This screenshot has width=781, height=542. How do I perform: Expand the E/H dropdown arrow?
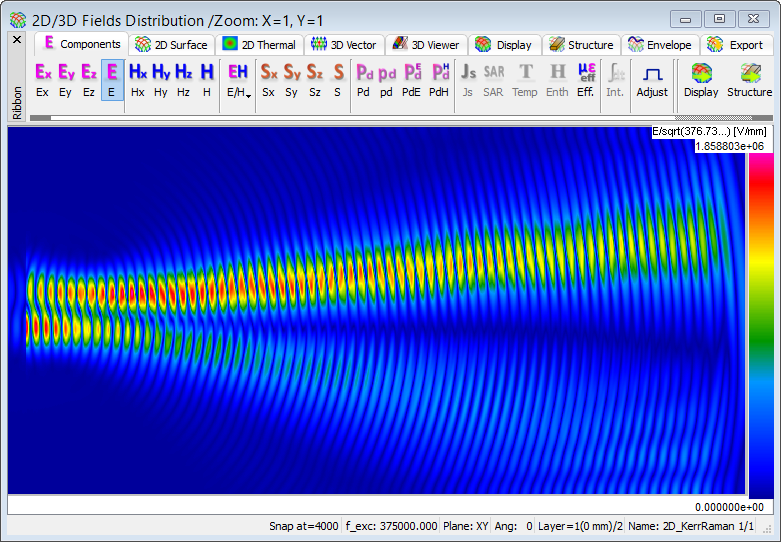247,94
